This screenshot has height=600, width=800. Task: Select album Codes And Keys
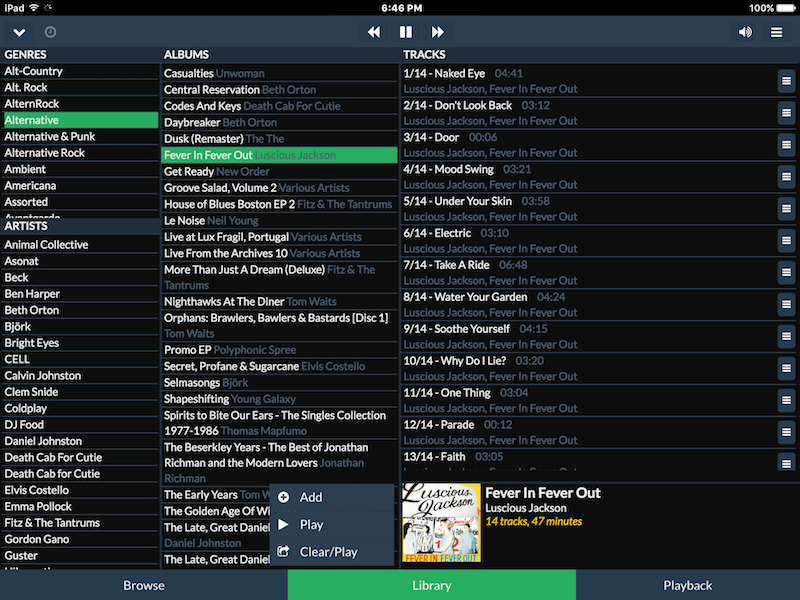pyautogui.click(x=279, y=106)
